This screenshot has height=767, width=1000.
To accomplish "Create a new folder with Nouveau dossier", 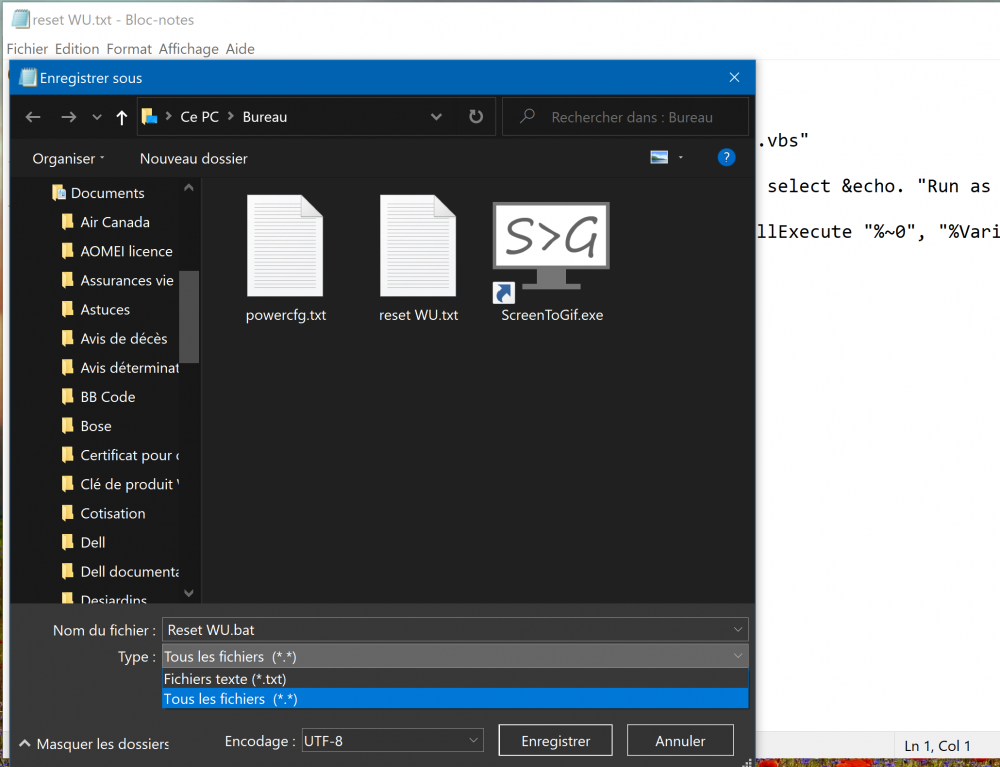I will pyautogui.click(x=193, y=159).
